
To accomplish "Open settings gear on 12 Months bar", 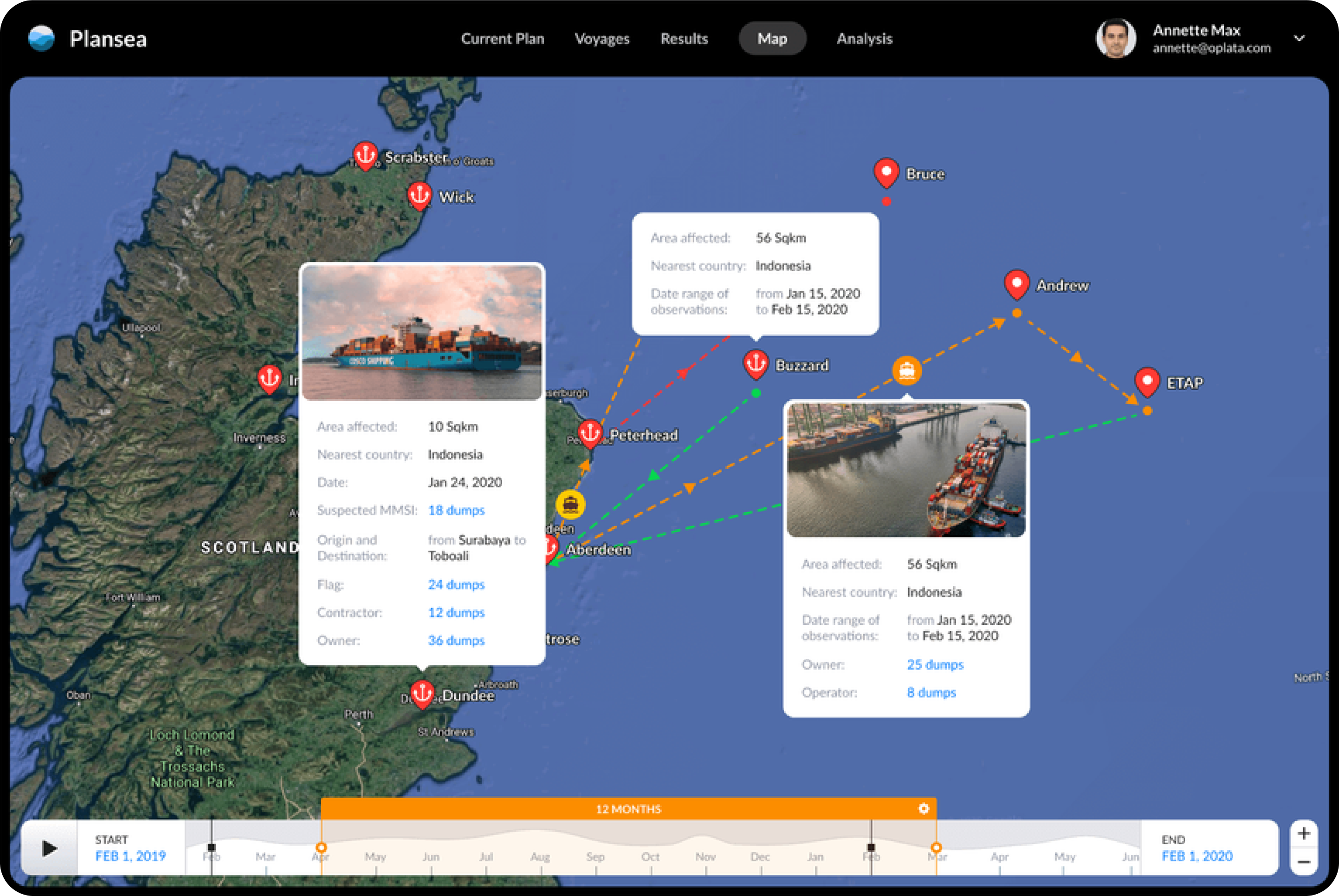I will (x=924, y=808).
